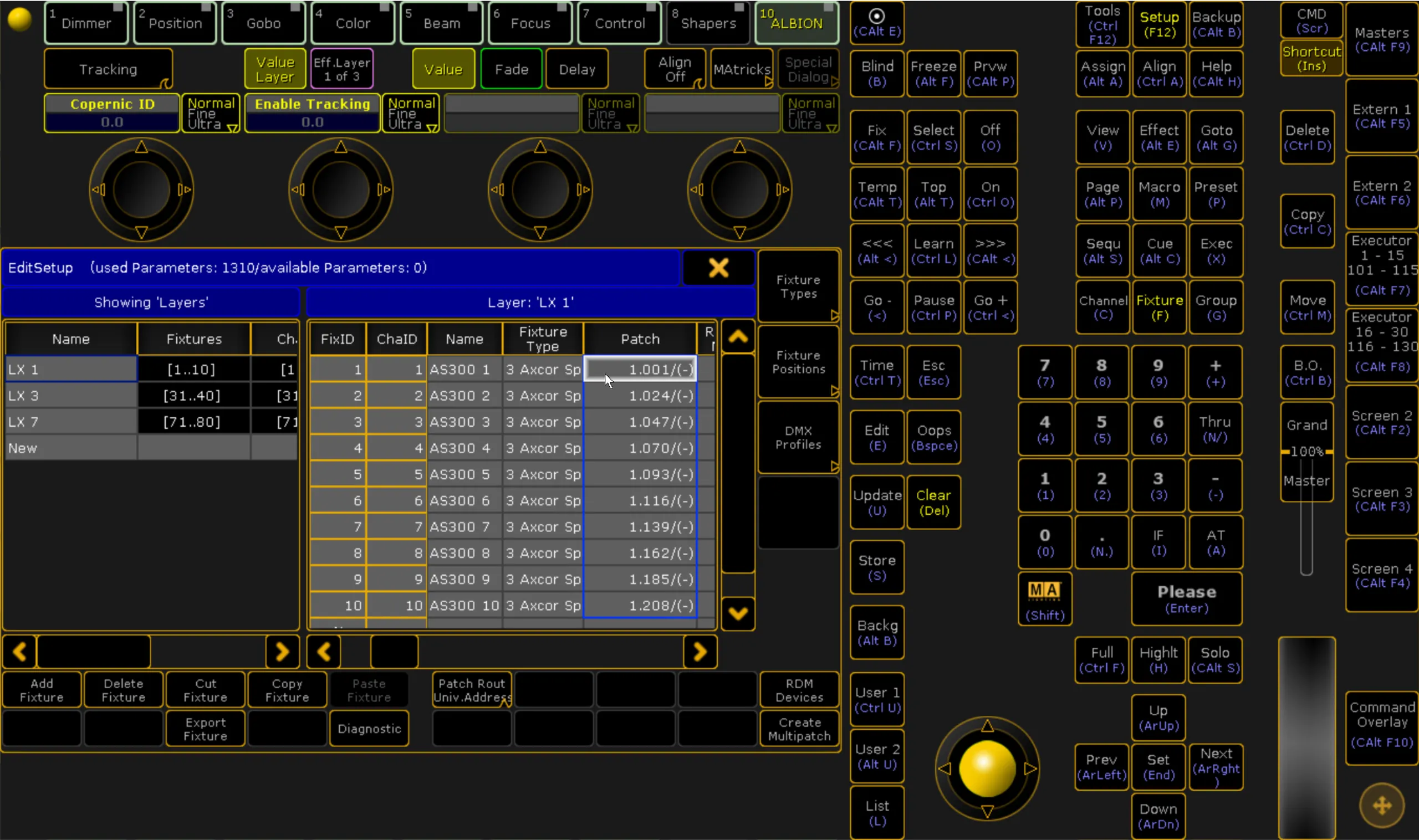Toggle the Solo (CAlt S) button
The height and width of the screenshot is (840, 1419).
[x=1215, y=659]
